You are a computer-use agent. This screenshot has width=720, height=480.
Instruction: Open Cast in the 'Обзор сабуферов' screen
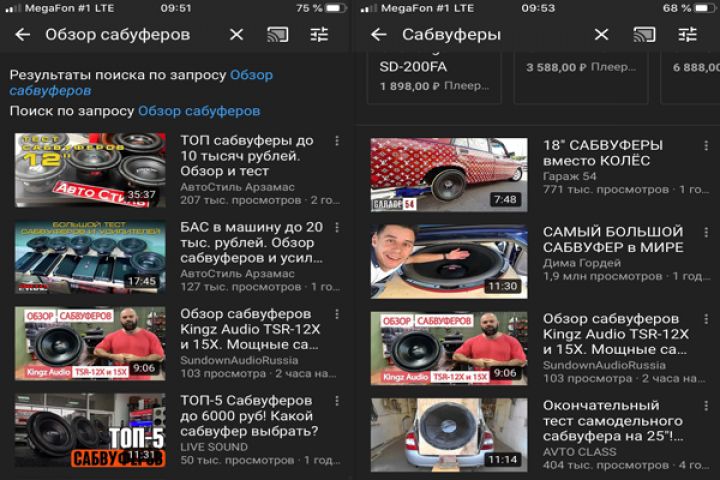277,34
